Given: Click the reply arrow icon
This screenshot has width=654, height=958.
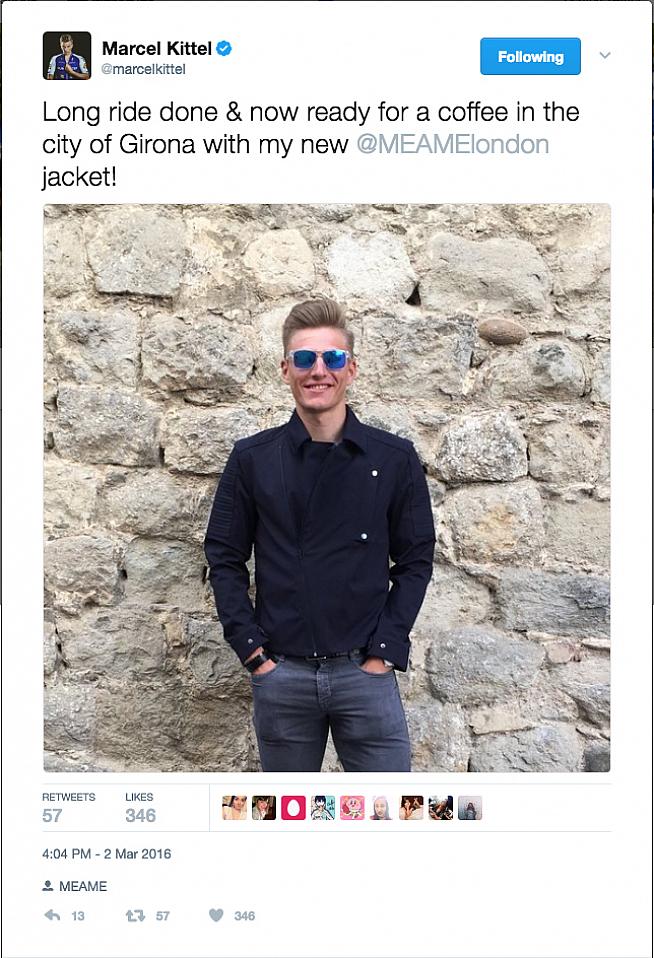Looking at the screenshot, I should (x=53, y=915).
